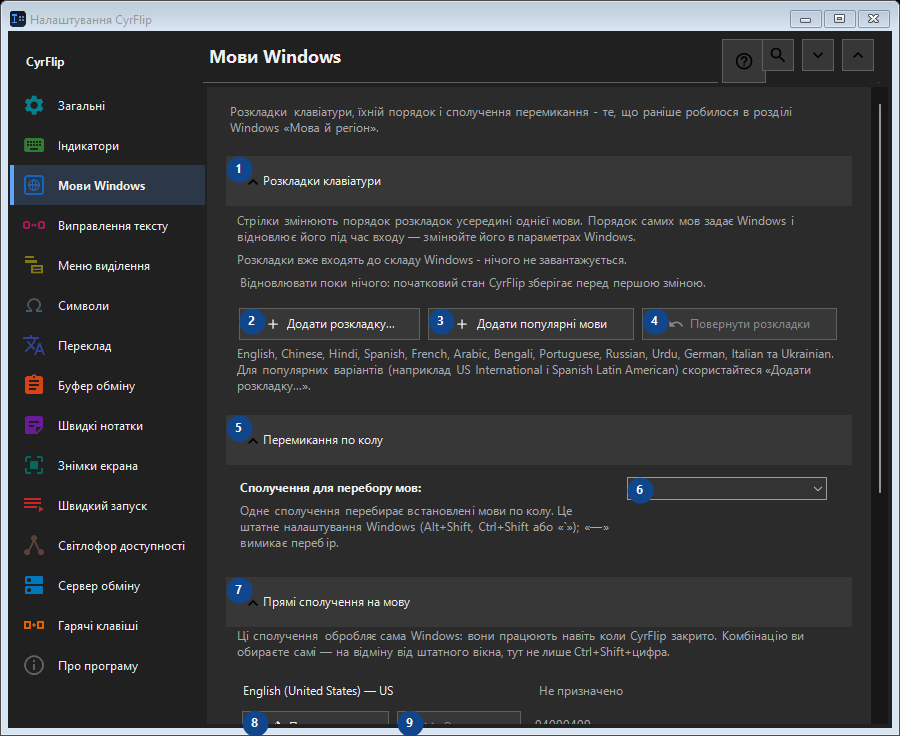Select Виправлення тексту in the sidebar

click(107, 226)
